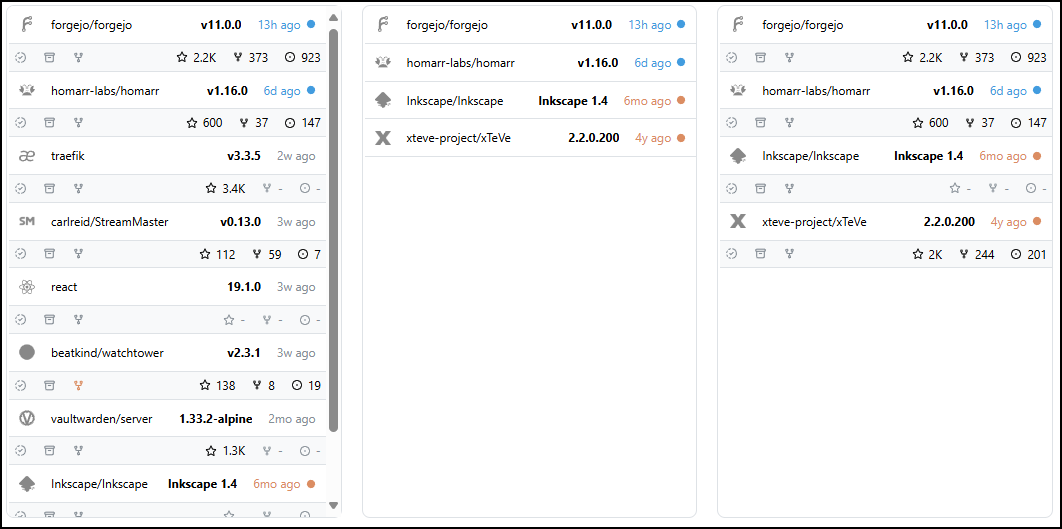This screenshot has height=529, width=1062.
Task: Click the fork icon under carlreid/StreamMaster row
Action: (78, 254)
